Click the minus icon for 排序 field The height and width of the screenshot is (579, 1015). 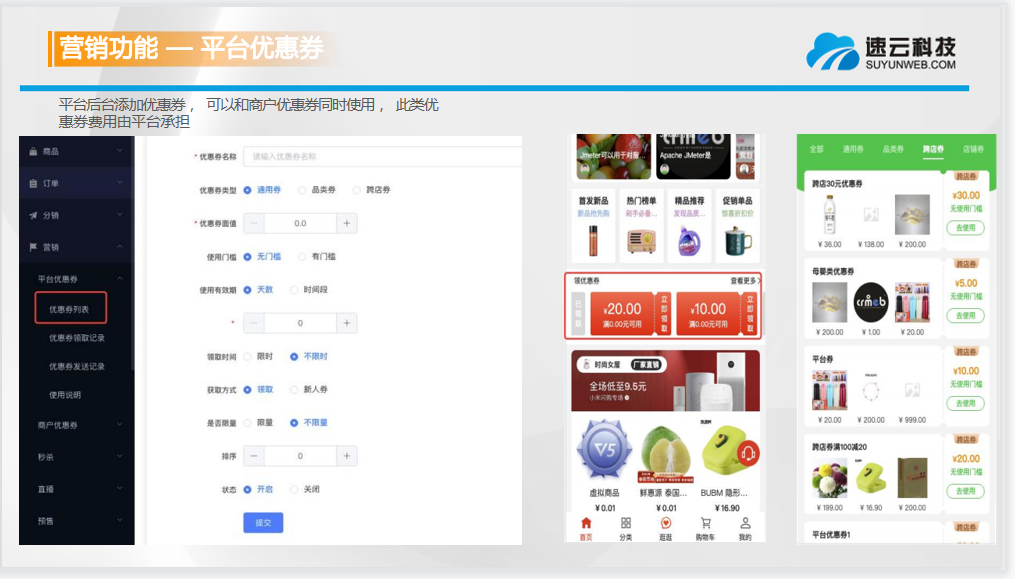click(255, 456)
